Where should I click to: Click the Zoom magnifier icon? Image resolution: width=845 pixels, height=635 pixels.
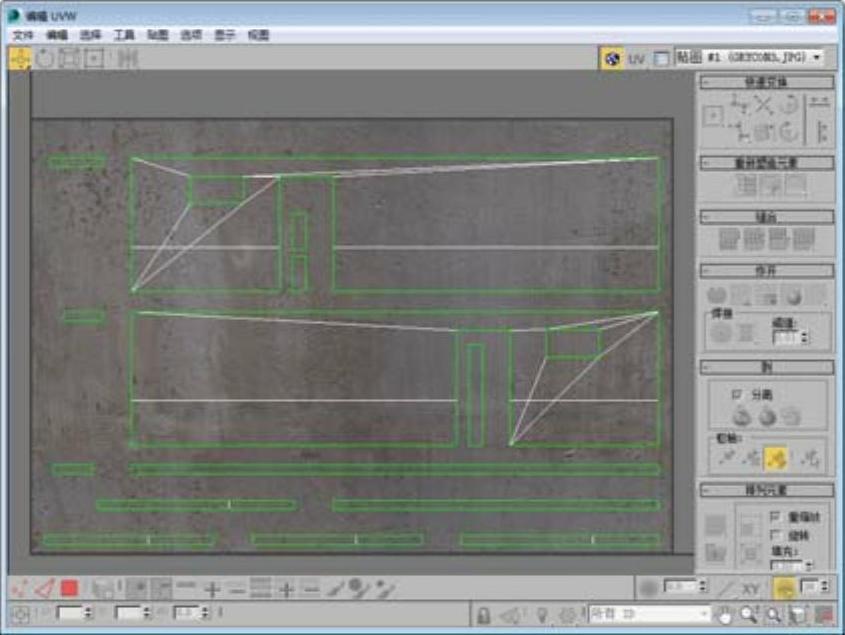click(749, 614)
